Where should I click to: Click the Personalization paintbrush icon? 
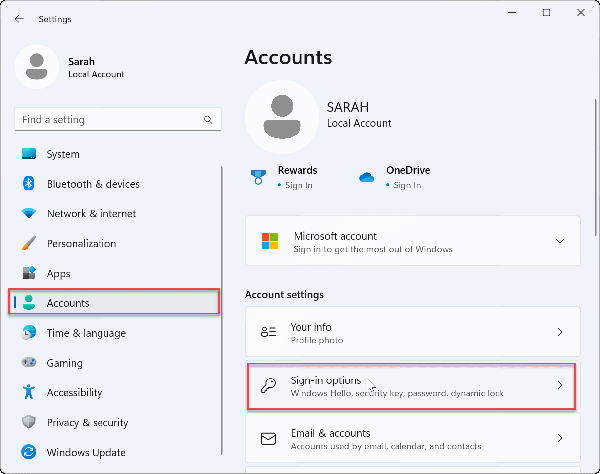pyautogui.click(x=28, y=243)
